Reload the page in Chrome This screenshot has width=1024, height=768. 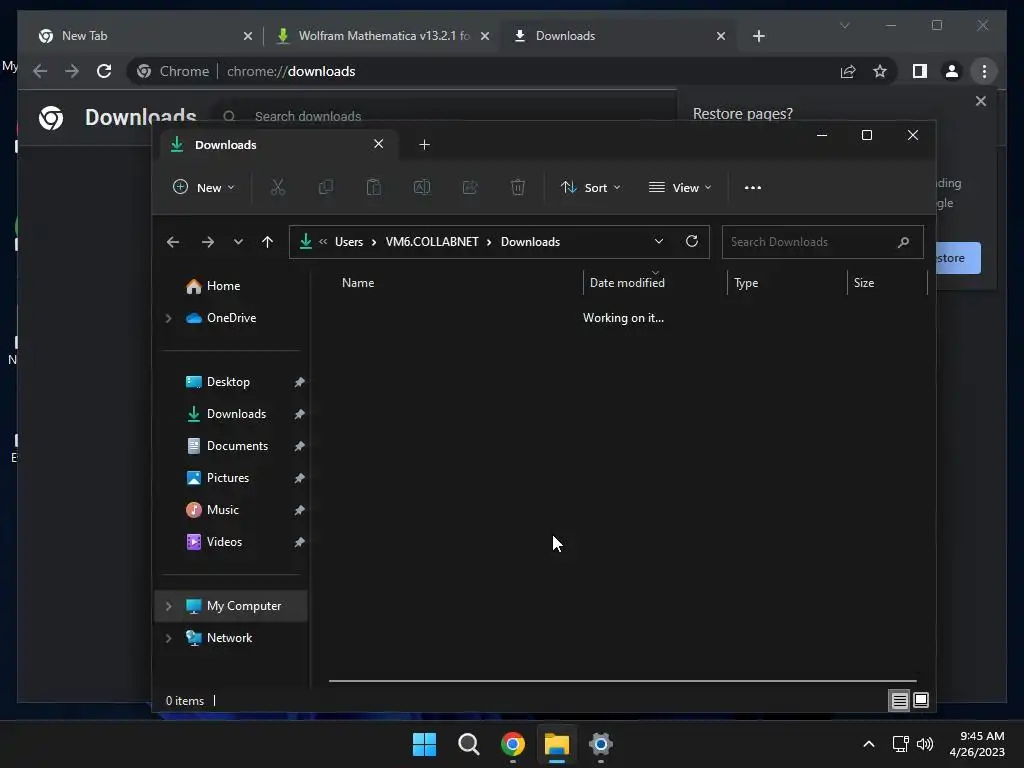(x=104, y=71)
